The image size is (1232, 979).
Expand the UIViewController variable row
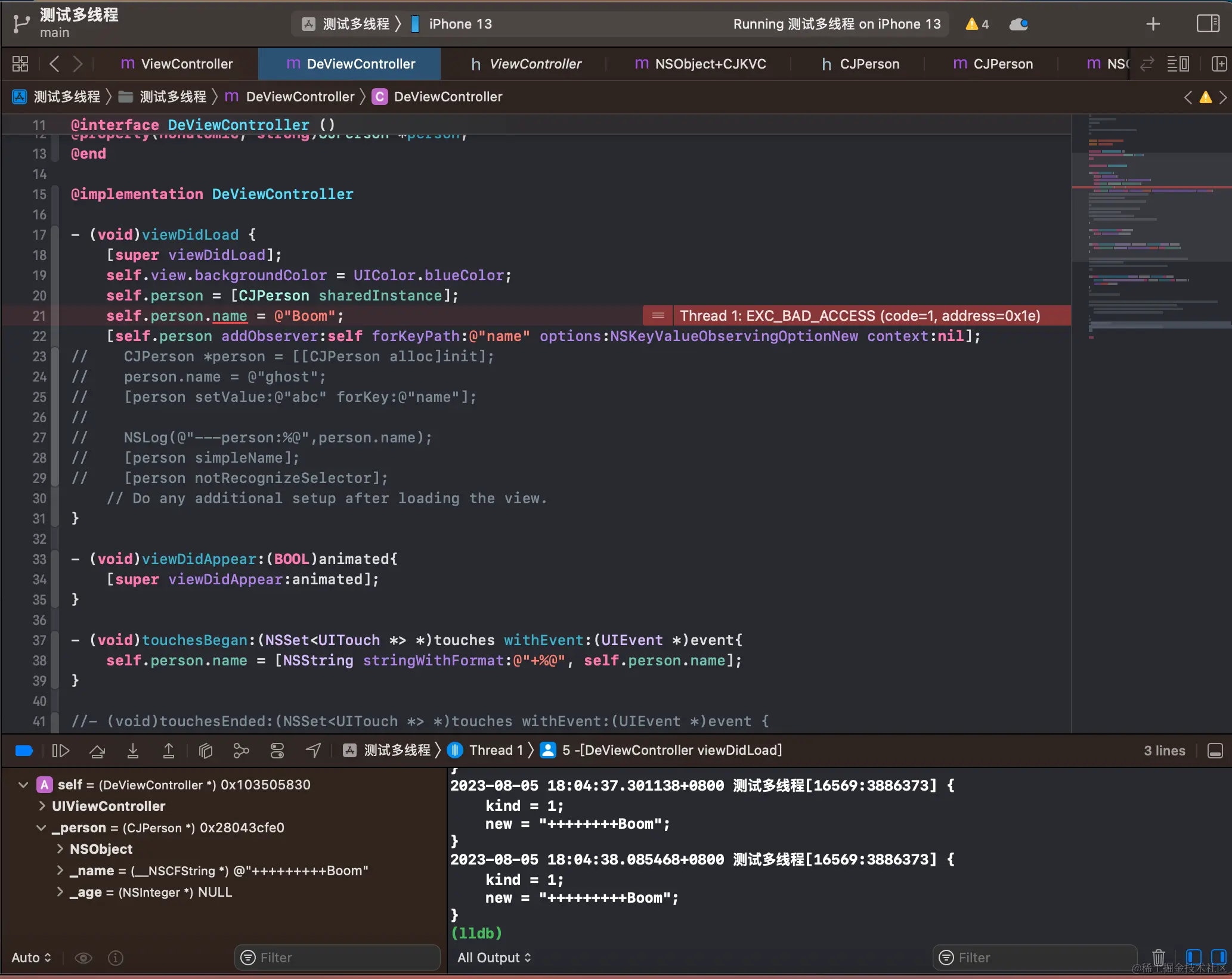(42, 806)
